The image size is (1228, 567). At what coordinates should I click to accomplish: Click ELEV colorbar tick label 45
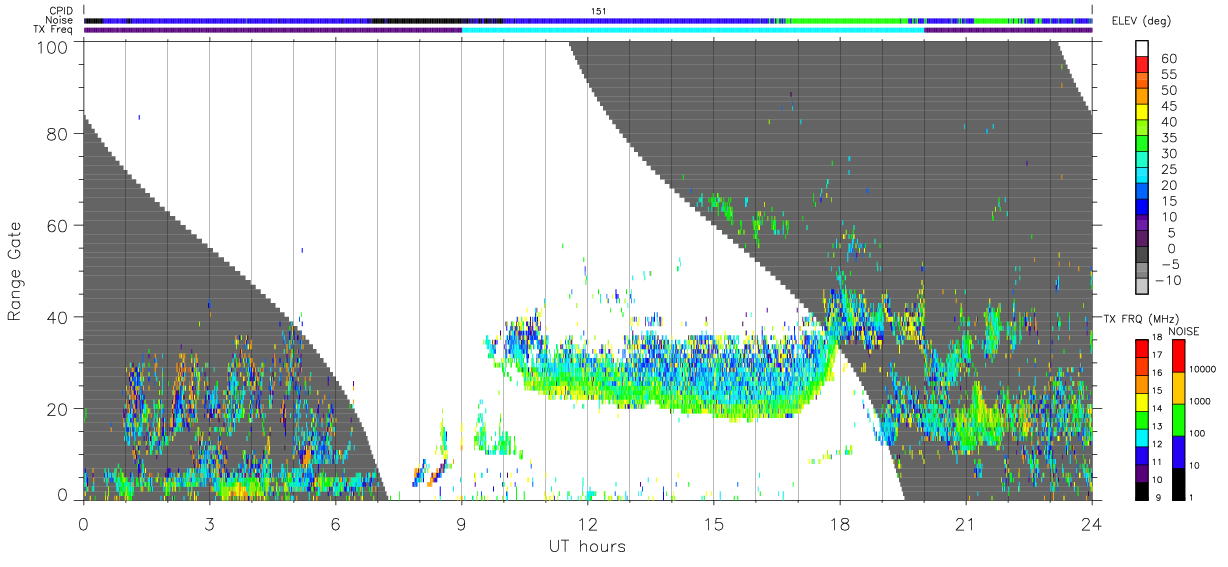pos(1168,107)
